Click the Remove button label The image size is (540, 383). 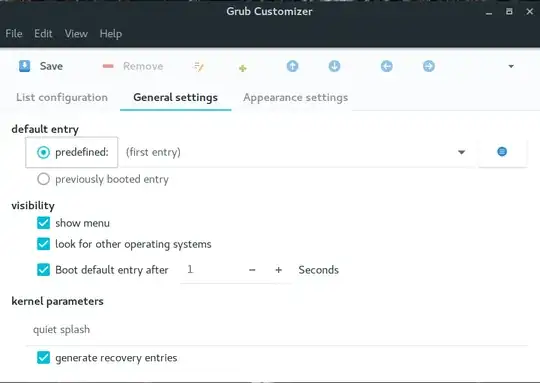tap(143, 66)
